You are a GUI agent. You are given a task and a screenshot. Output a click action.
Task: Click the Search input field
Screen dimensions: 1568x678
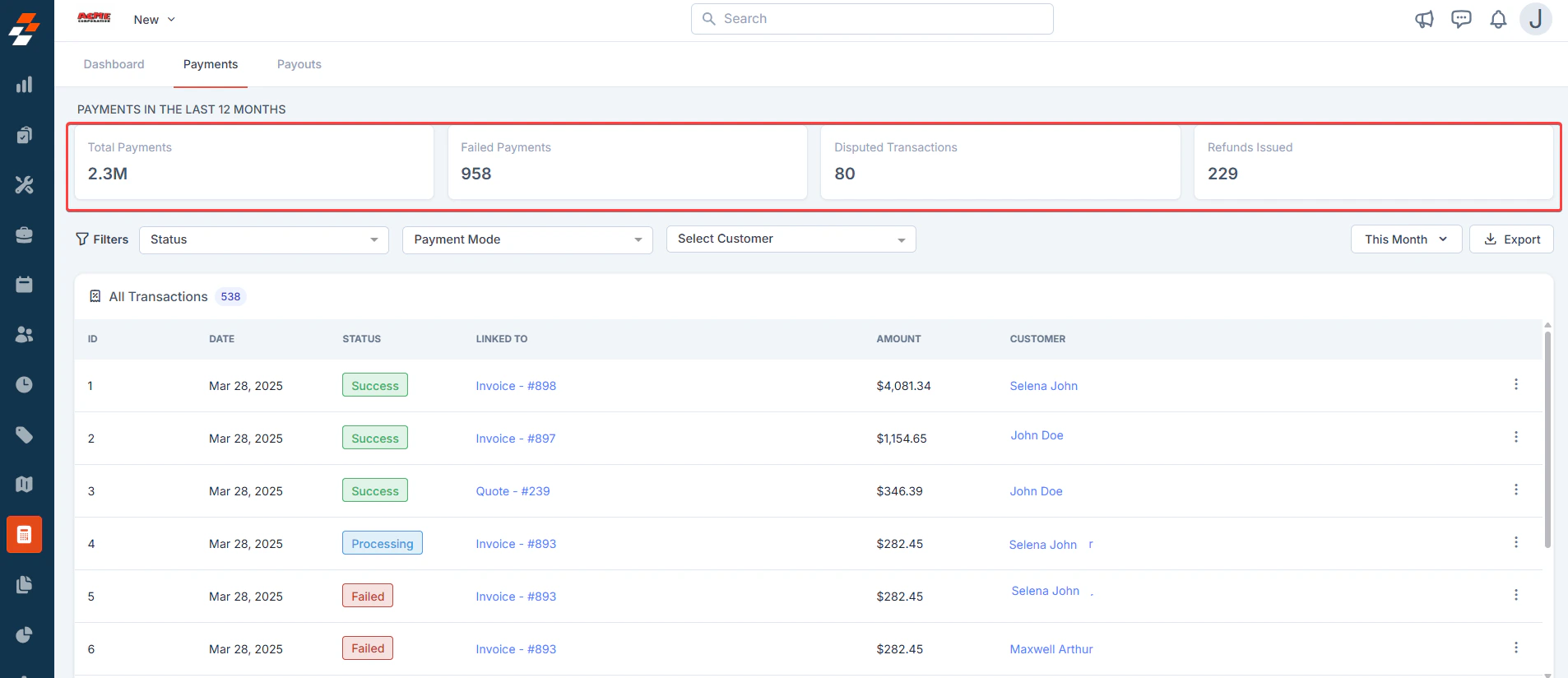[x=872, y=19]
